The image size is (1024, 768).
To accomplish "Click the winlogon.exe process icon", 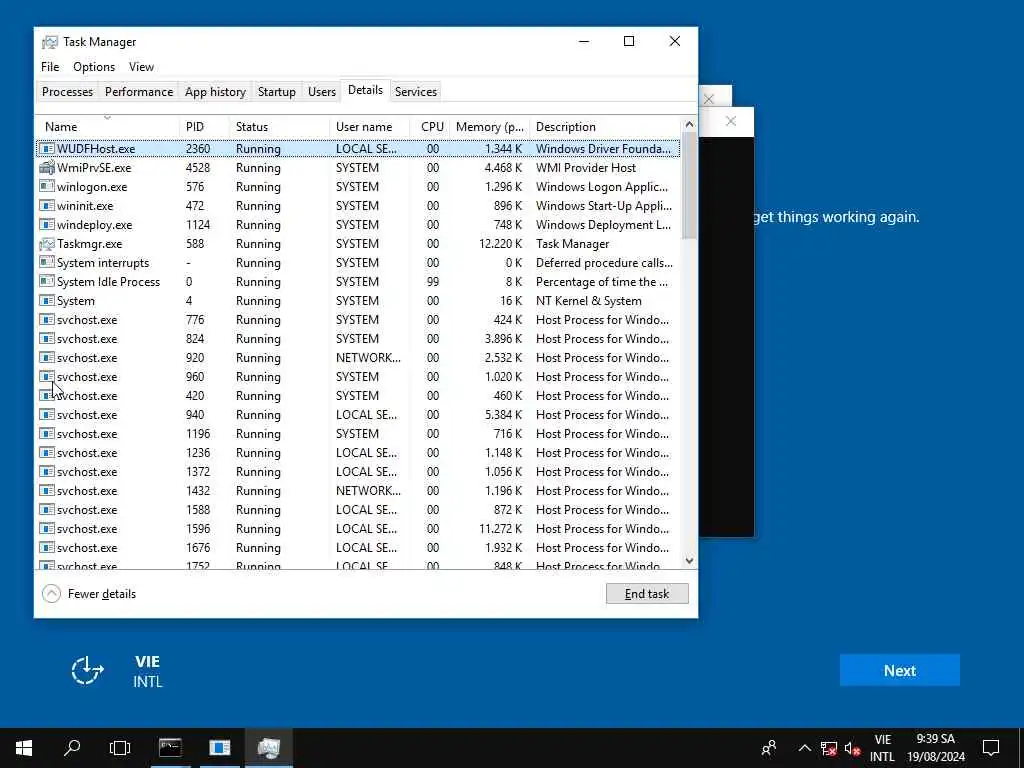I will [46, 187].
